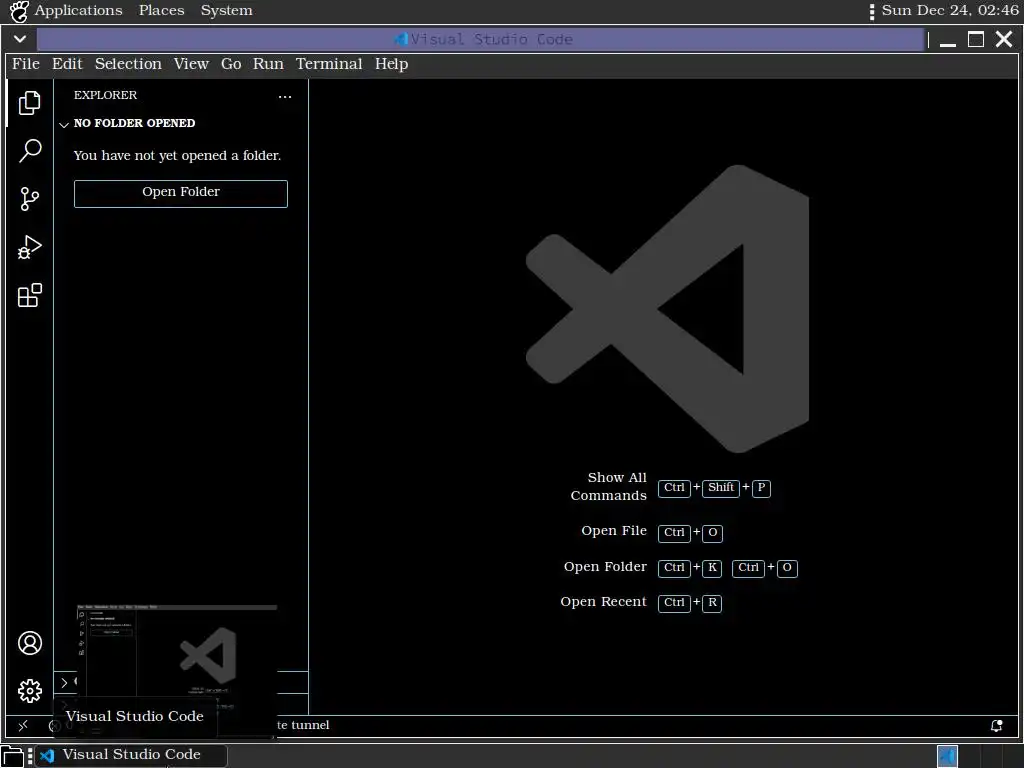Click the panel applet handle beside the clock

(x=872, y=11)
